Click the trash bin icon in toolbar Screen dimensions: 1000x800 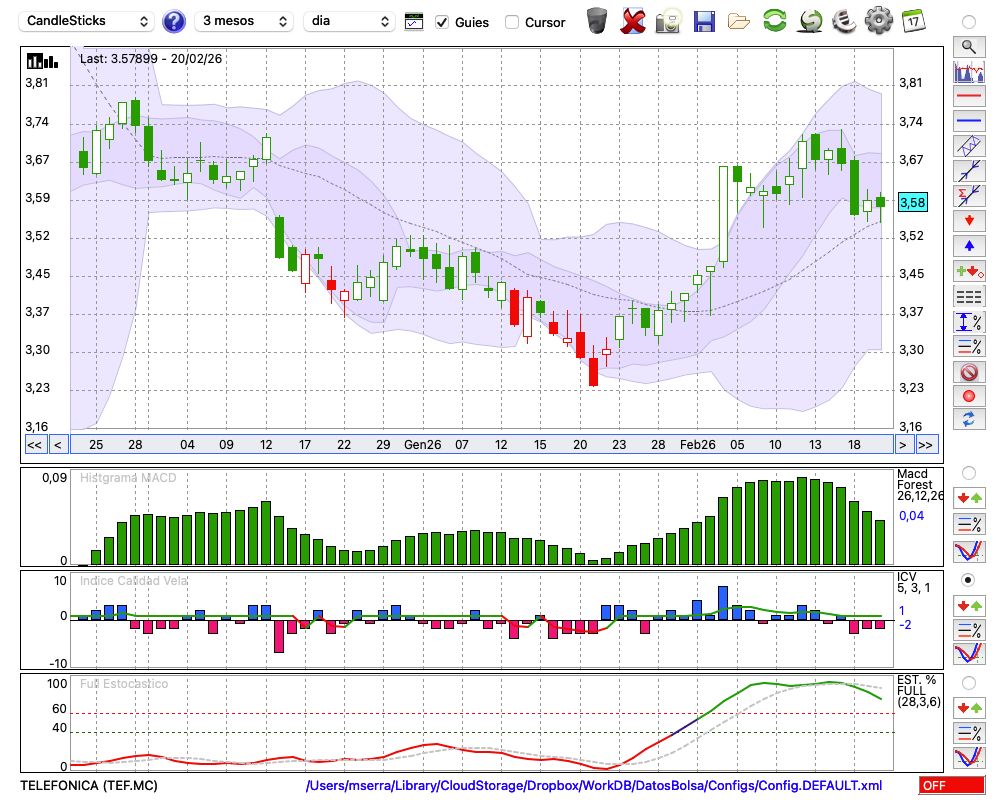point(596,20)
